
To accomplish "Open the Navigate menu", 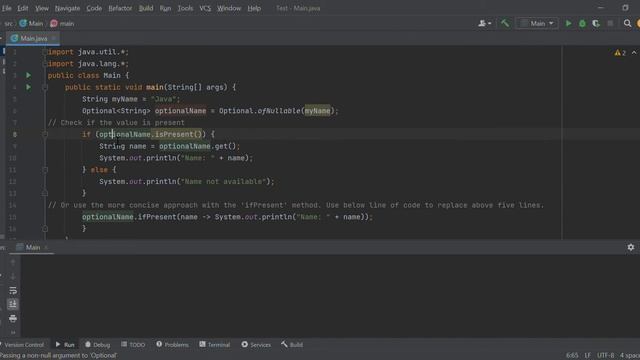I will 67,8.
